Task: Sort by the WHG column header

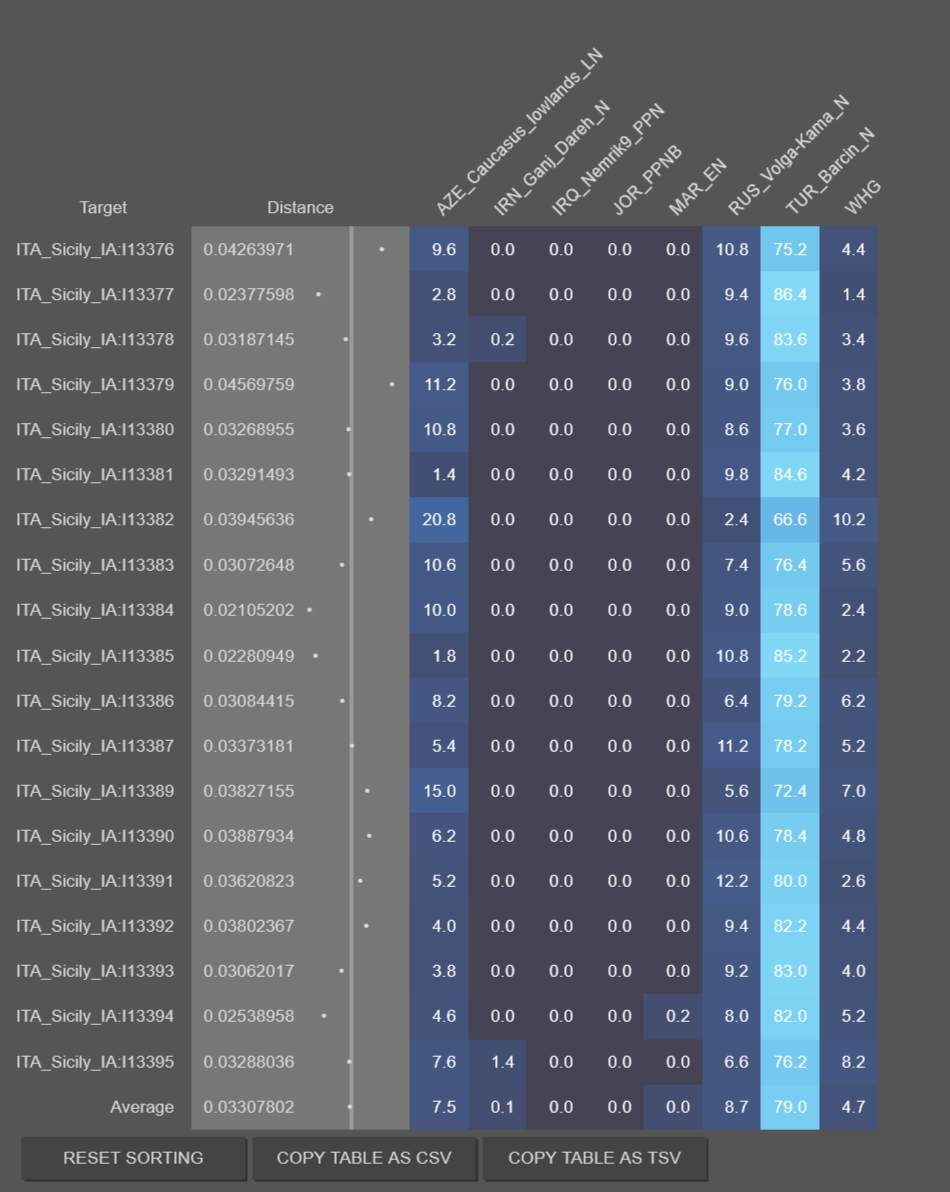Action: click(862, 197)
